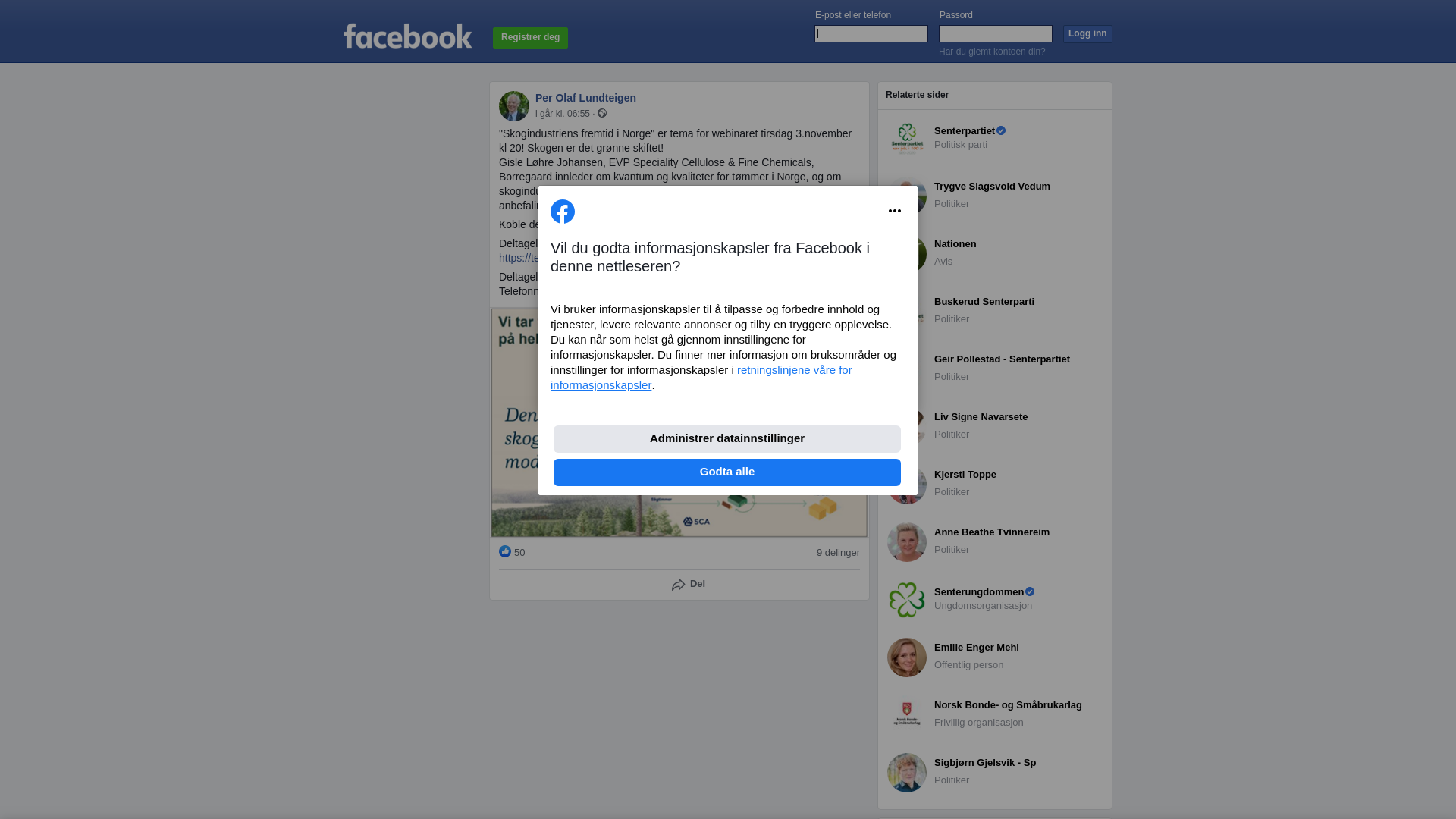The height and width of the screenshot is (819, 1456).
Task: Click the public globe privacy icon
Action: point(602,113)
